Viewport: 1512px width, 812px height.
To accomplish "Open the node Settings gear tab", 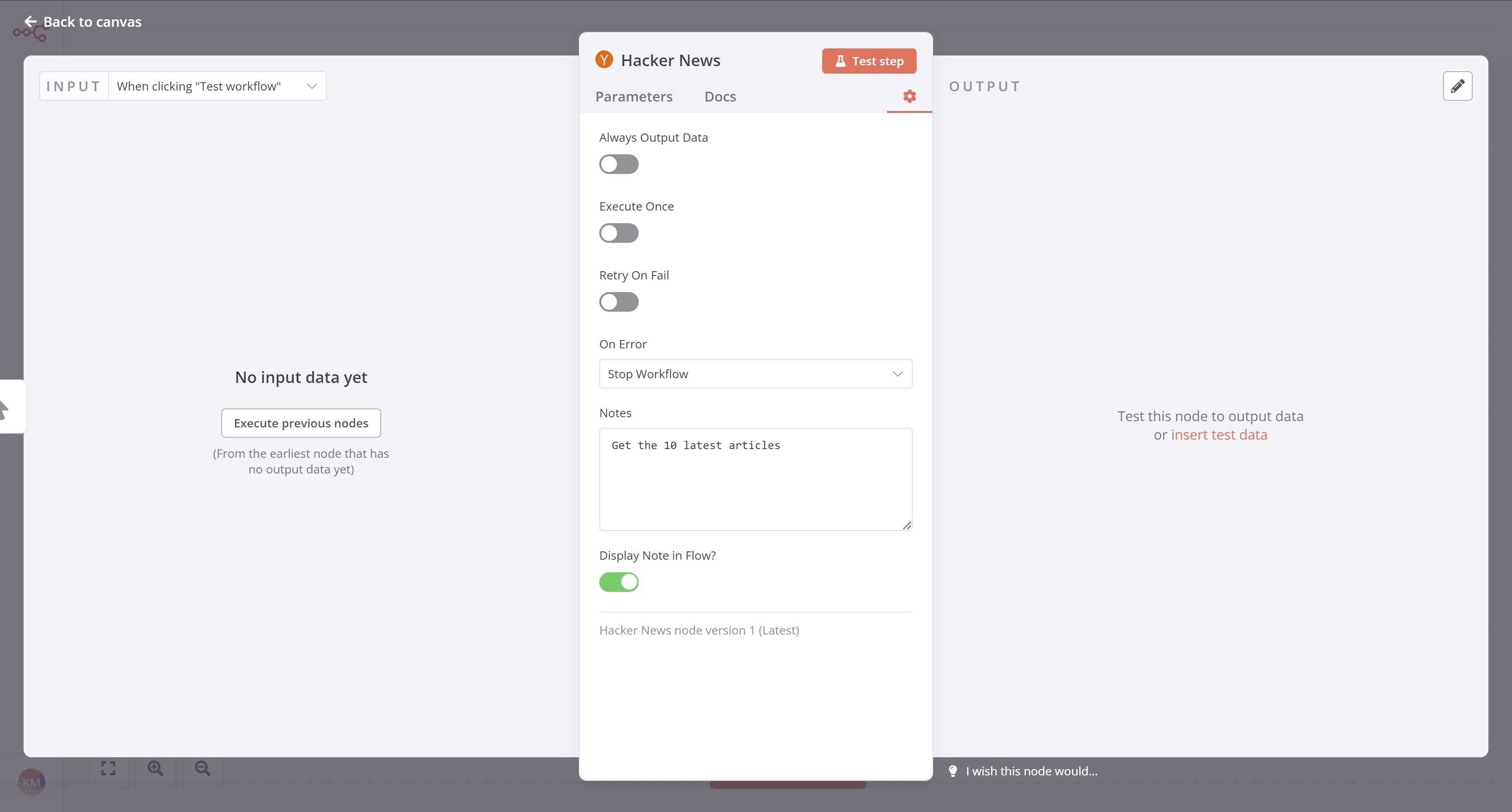I will (x=909, y=96).
